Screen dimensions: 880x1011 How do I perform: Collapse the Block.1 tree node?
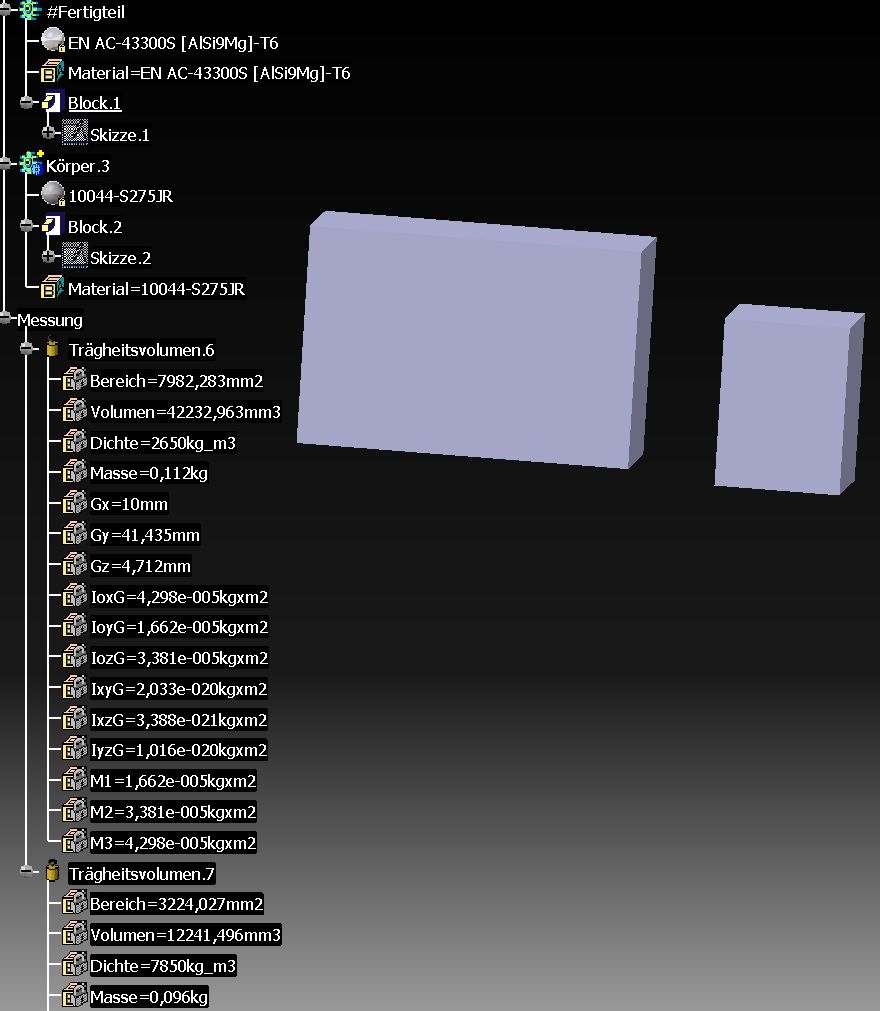click(x=27, y=103)
